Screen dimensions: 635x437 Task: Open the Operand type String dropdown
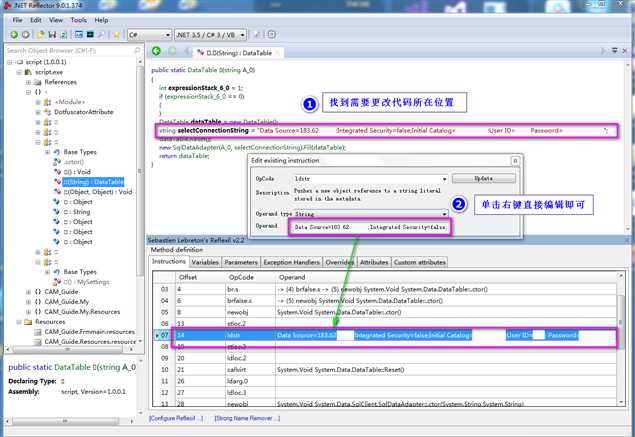coord(444,213)
